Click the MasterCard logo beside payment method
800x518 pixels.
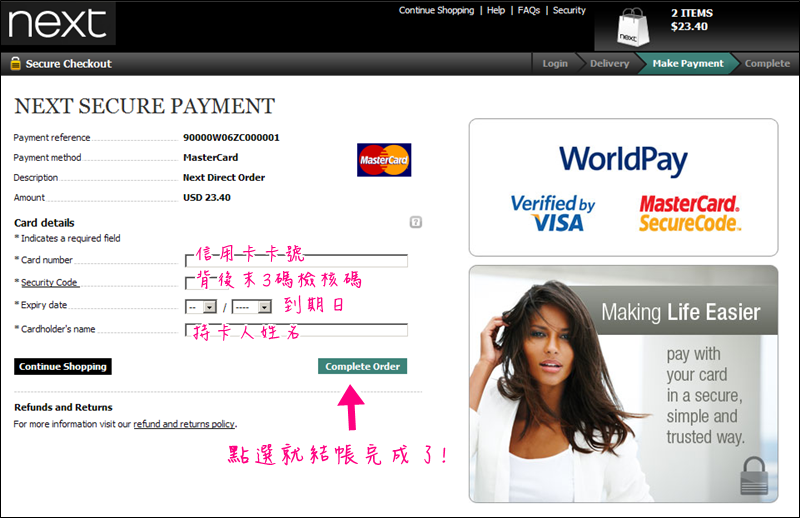[384, 160]
